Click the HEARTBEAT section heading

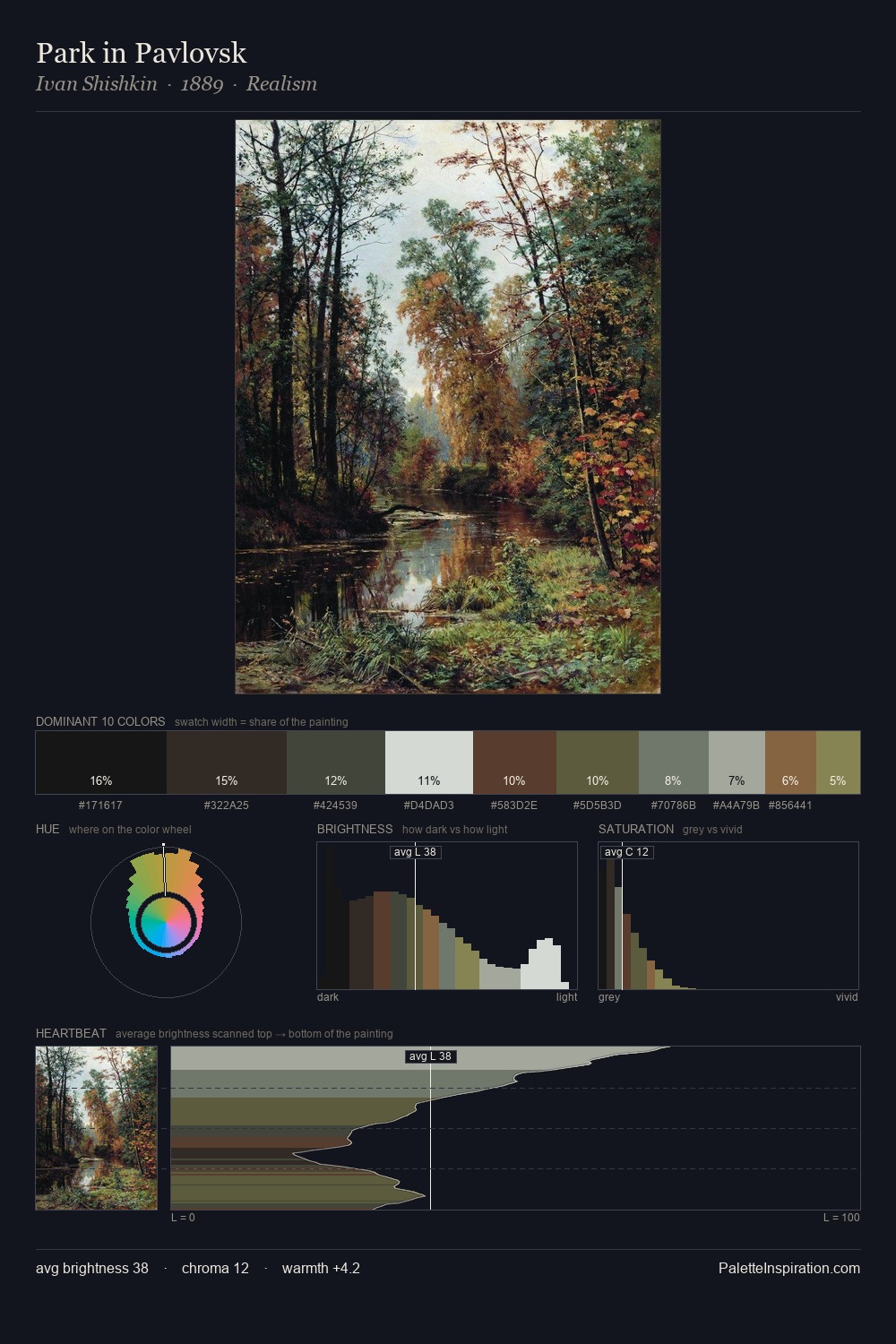(x=71, y=1033)
